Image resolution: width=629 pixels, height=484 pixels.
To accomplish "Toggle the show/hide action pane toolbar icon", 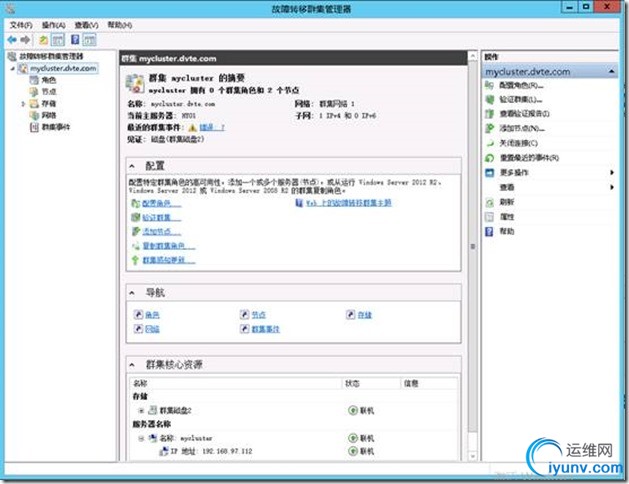I will point(89,40).
